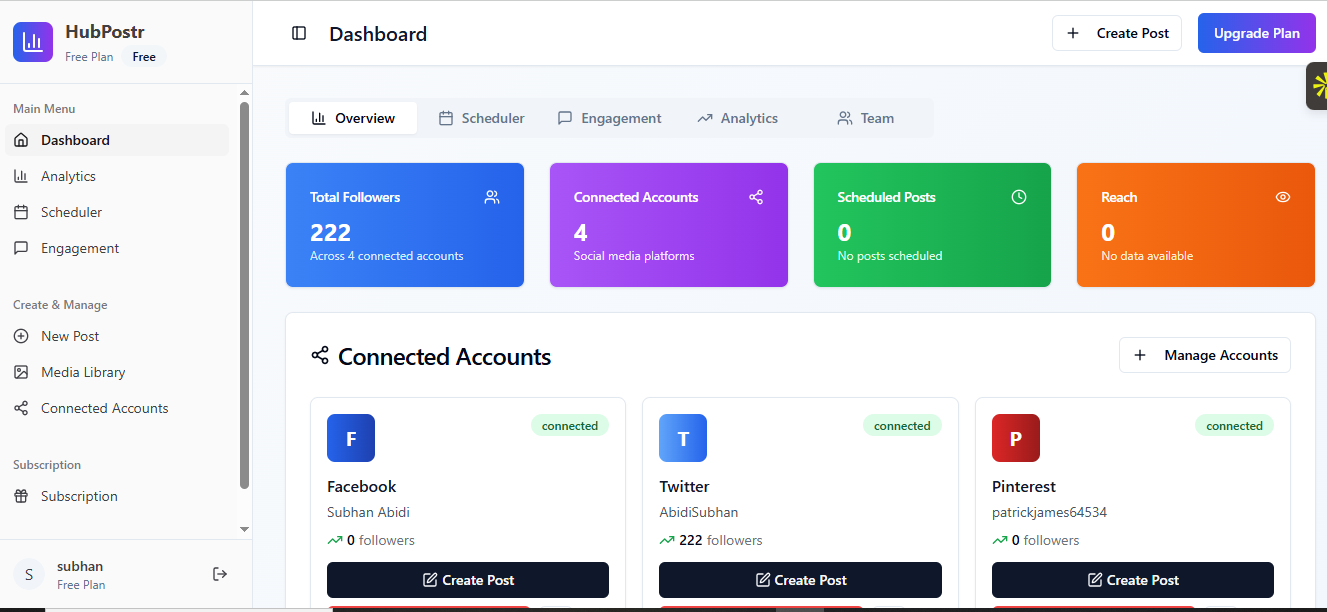This screenshot has height=612, width=1327.
Task: Click the users icon on Total Followers card
Action: (x=492, y=197)
